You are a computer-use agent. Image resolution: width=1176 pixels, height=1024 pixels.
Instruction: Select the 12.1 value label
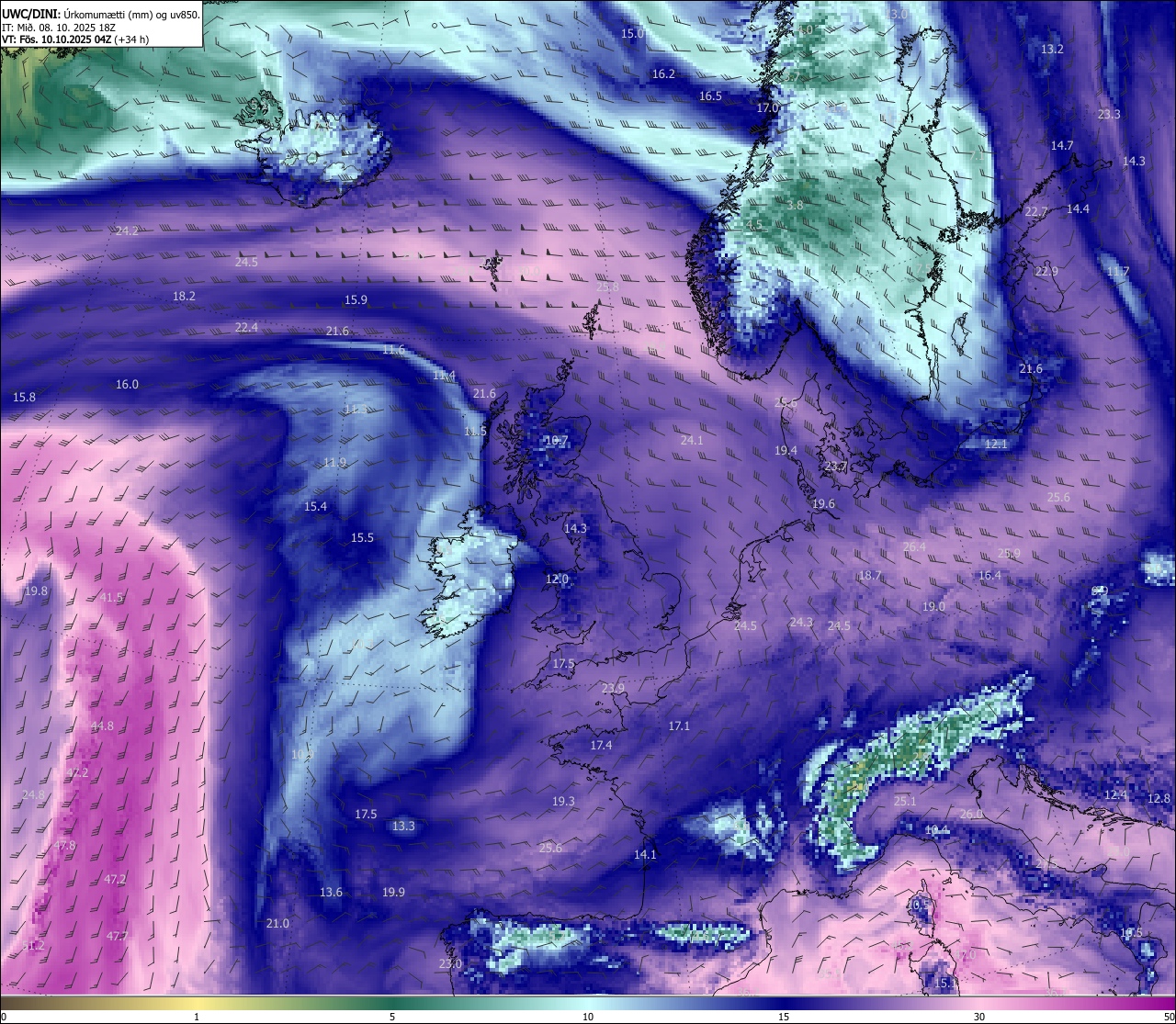pyautogui.click(x=996, y=444)
